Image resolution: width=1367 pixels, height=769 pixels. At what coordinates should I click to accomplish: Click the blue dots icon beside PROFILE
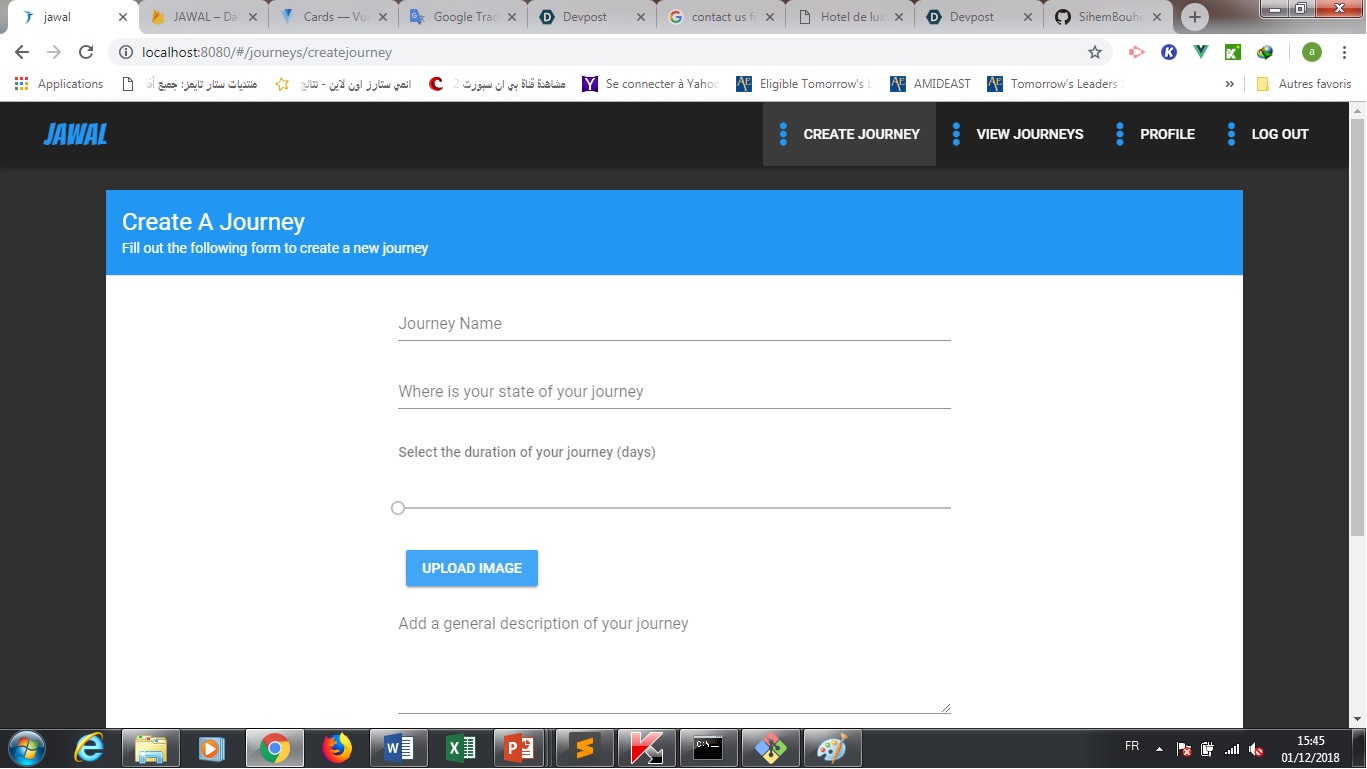click(1118, 134)
